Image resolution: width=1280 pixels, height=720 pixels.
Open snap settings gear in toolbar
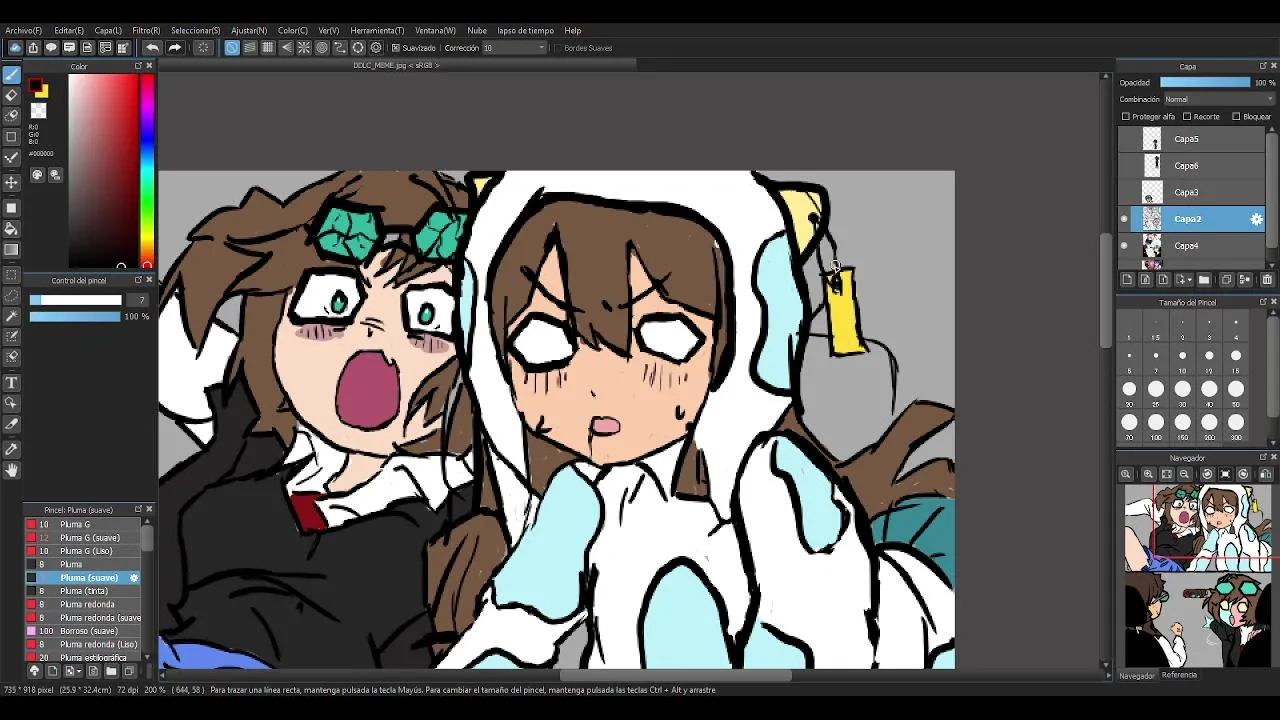tap(376, 47)
